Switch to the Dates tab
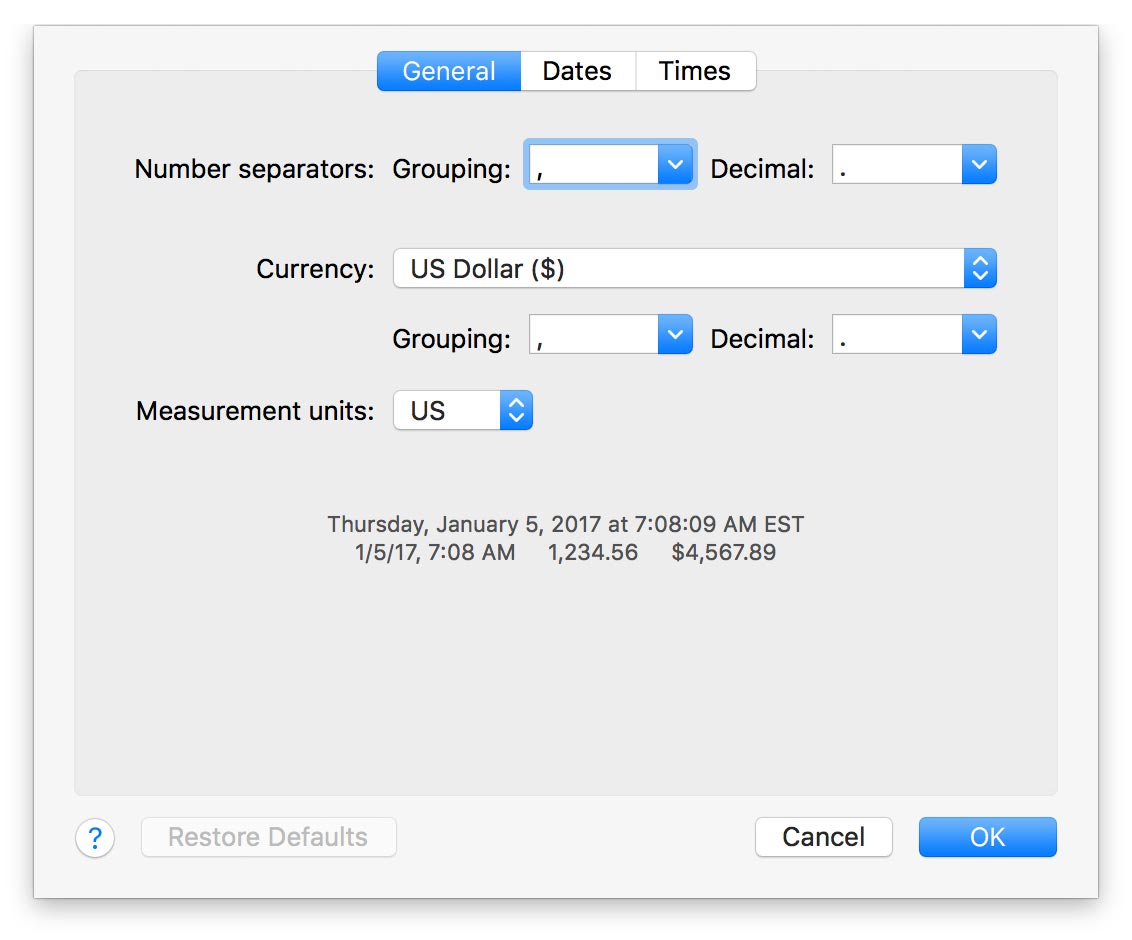Screen dimensions: 1132x940 [x=577, y=71]
